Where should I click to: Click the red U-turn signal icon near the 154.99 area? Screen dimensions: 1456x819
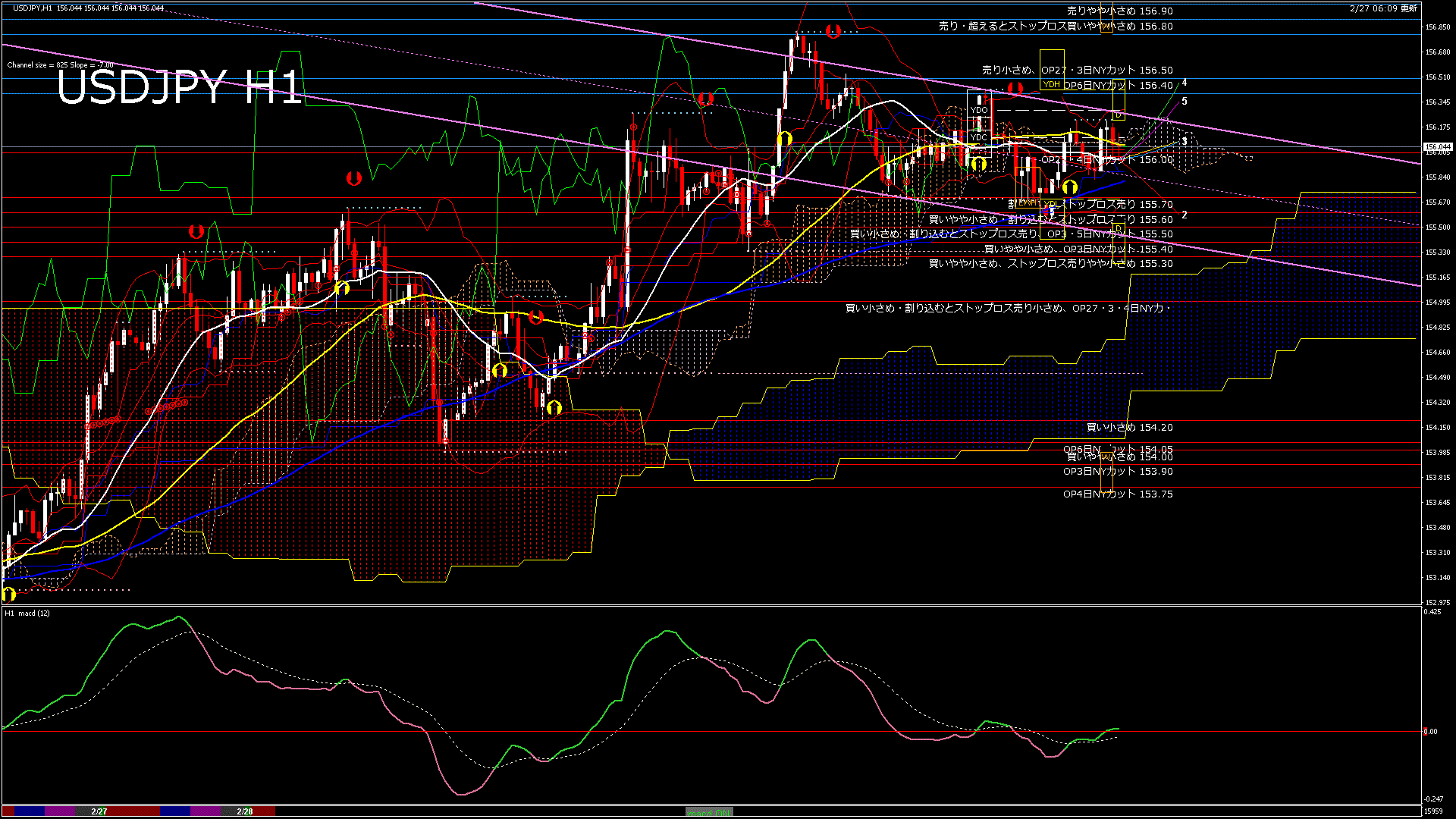click(x=535, y=317)
